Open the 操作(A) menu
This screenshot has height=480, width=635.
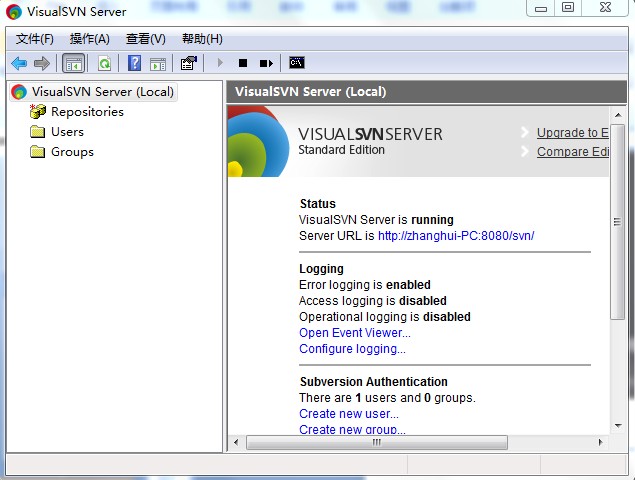(x=89, y=39)
